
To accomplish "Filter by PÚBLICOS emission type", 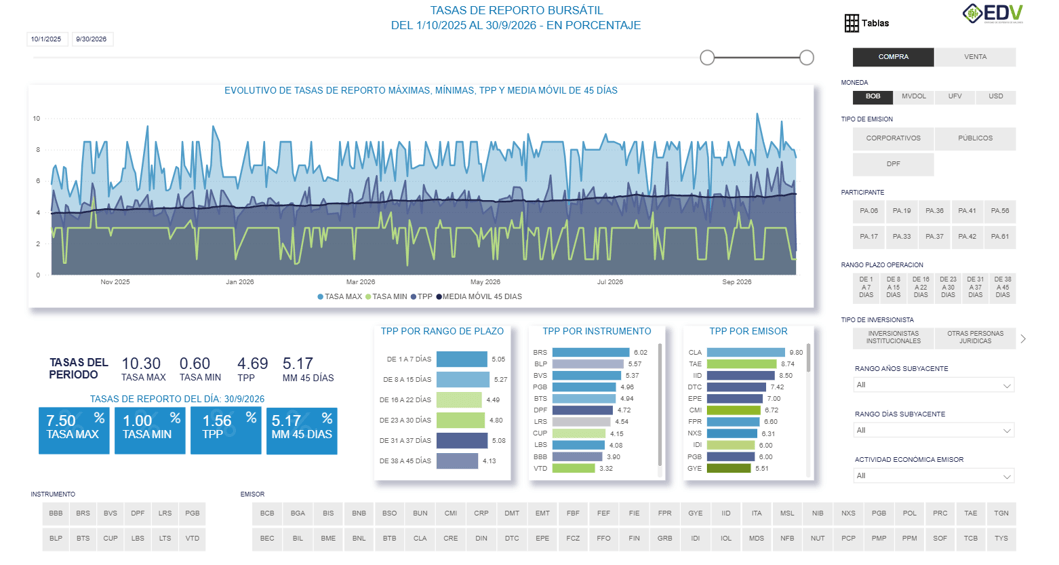I will (975, 138).
